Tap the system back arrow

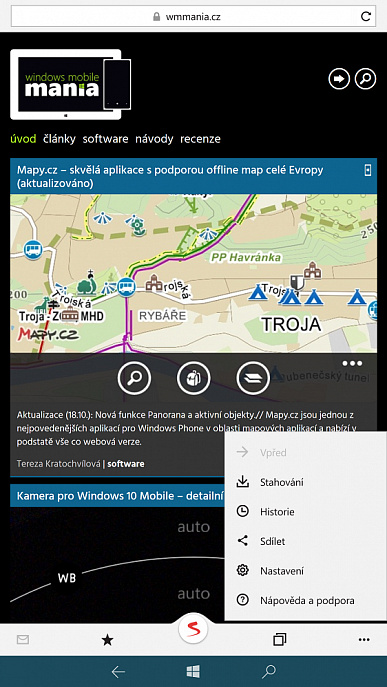tap(118, 672)
